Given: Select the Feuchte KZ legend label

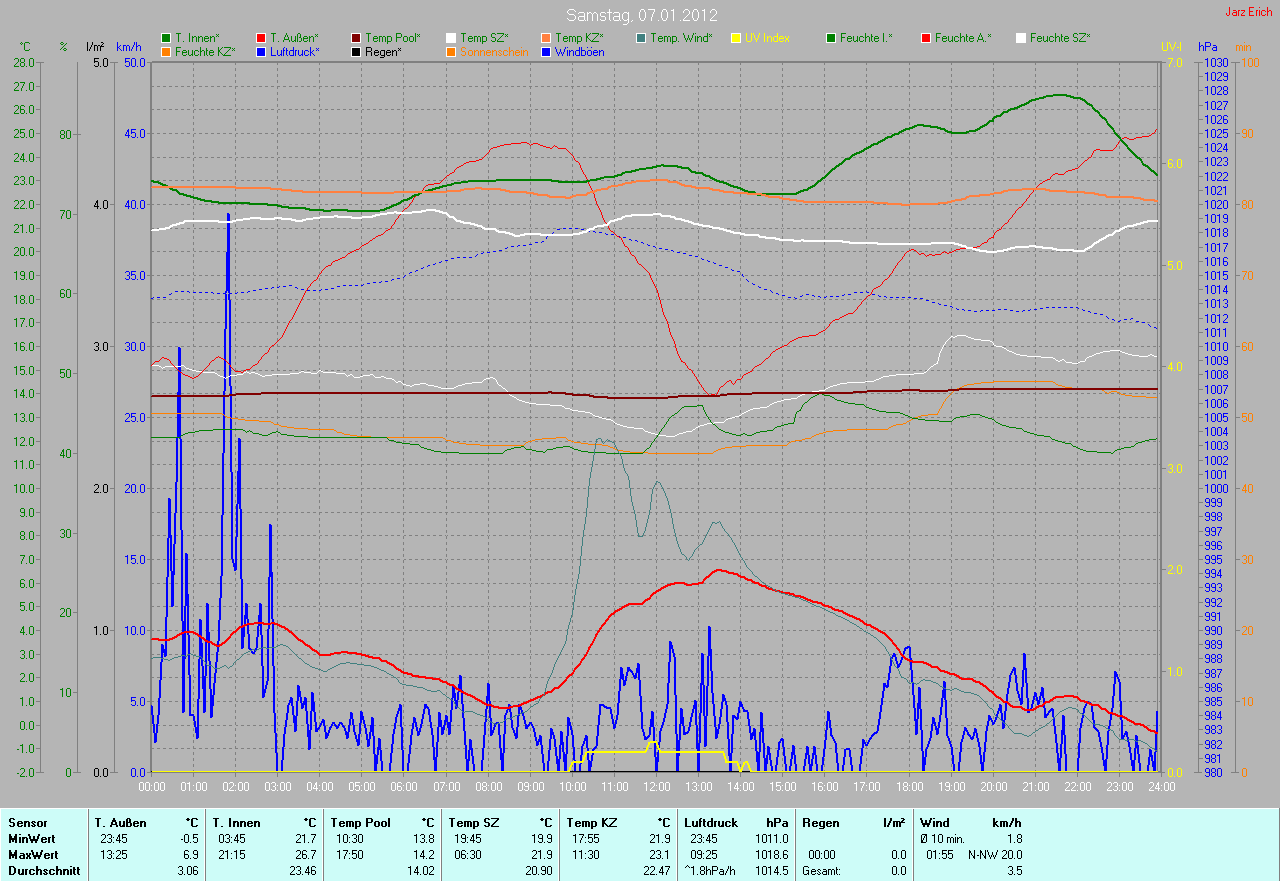Looking at the screenshot, I should tap(205, 51).
